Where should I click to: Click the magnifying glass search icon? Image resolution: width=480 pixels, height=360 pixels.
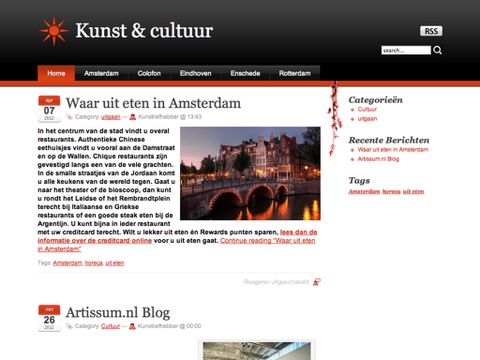pos(437,50)
